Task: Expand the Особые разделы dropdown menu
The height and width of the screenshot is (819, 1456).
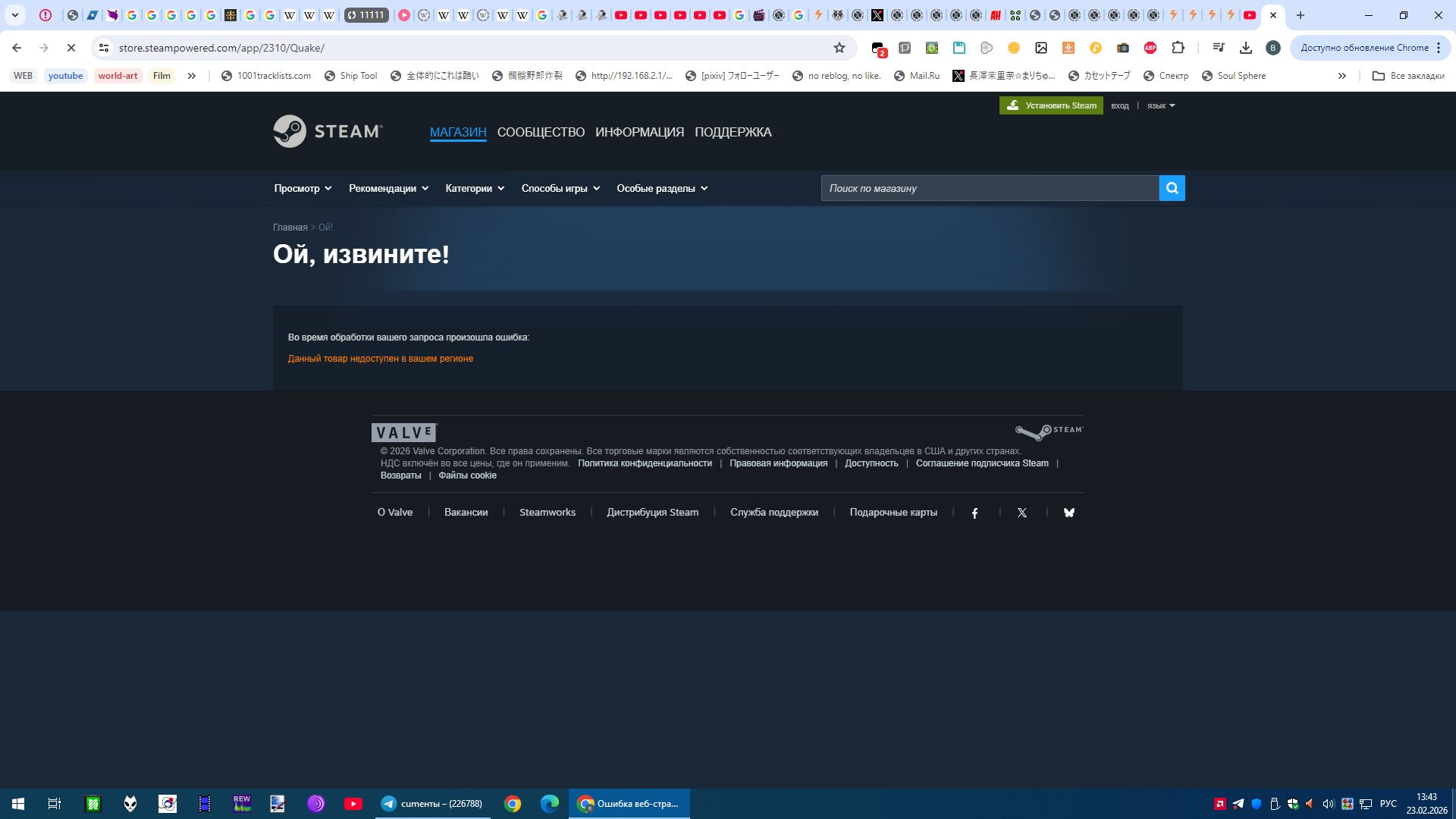Action: pos(662,188)
